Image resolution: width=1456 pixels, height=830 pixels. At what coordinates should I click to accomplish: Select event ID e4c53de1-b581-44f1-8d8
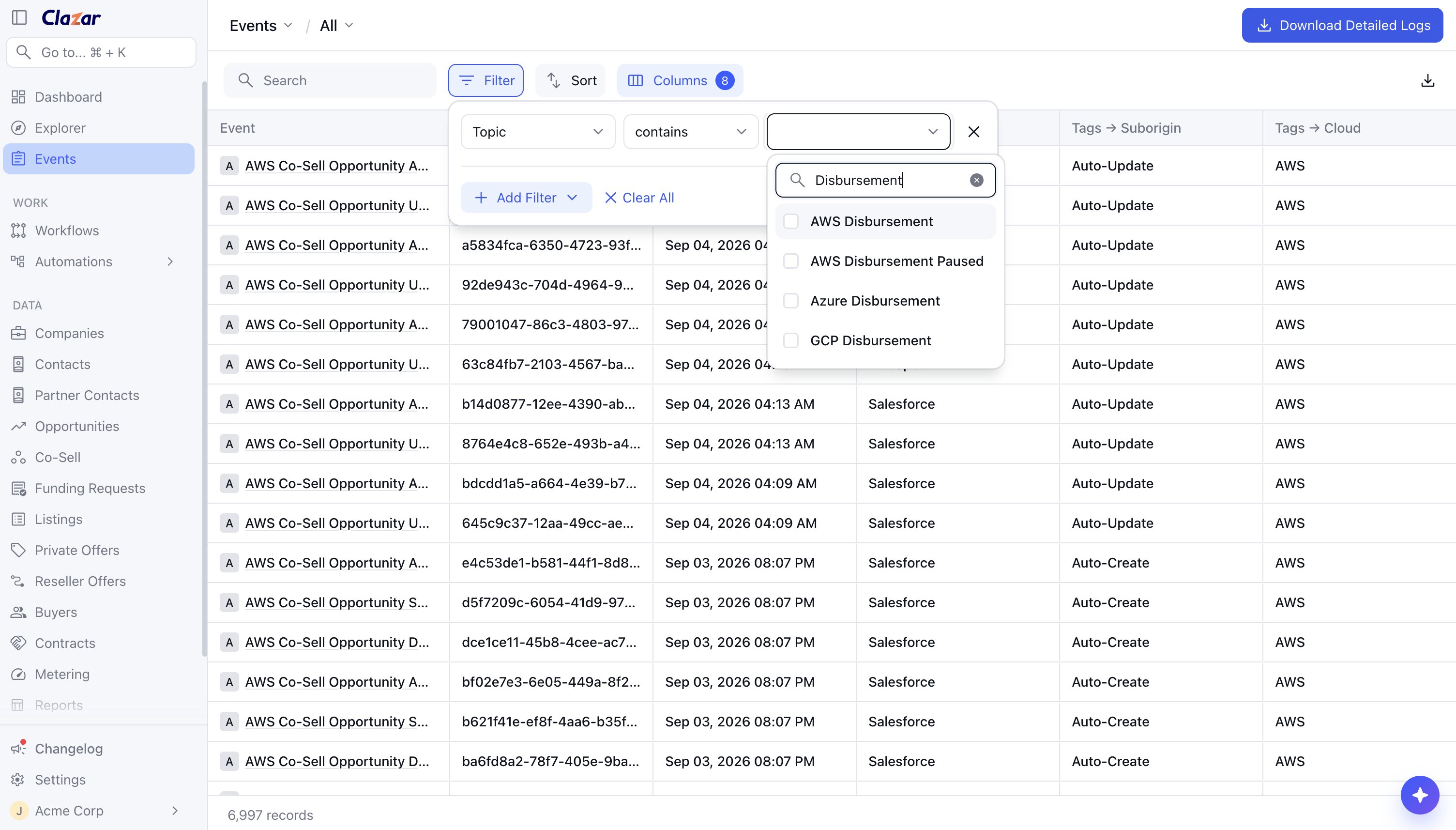point(551,563)
